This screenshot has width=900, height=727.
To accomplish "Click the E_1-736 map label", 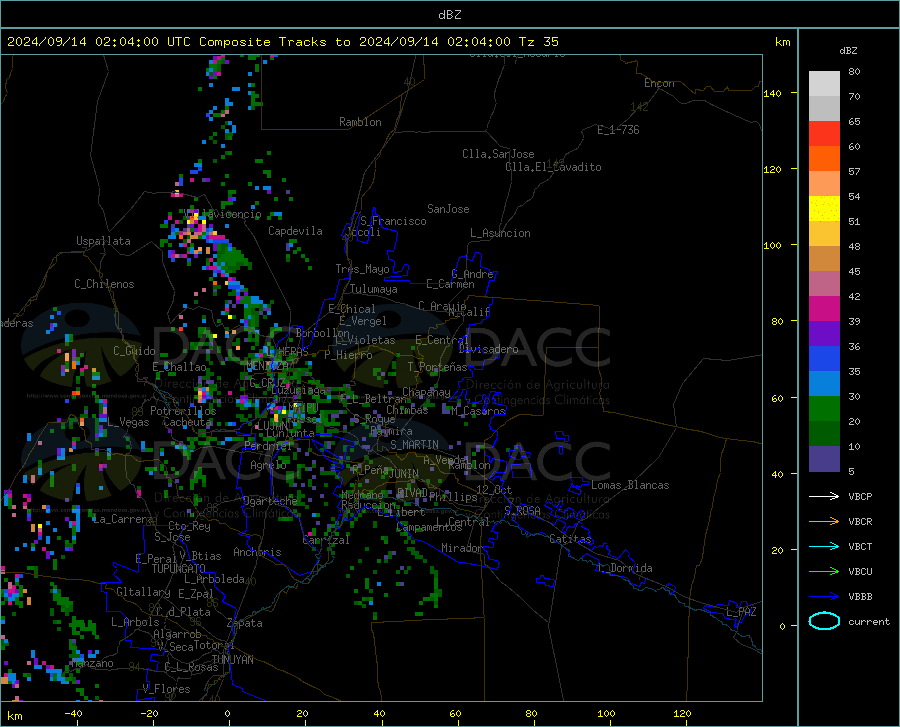I will coord(618,130).
